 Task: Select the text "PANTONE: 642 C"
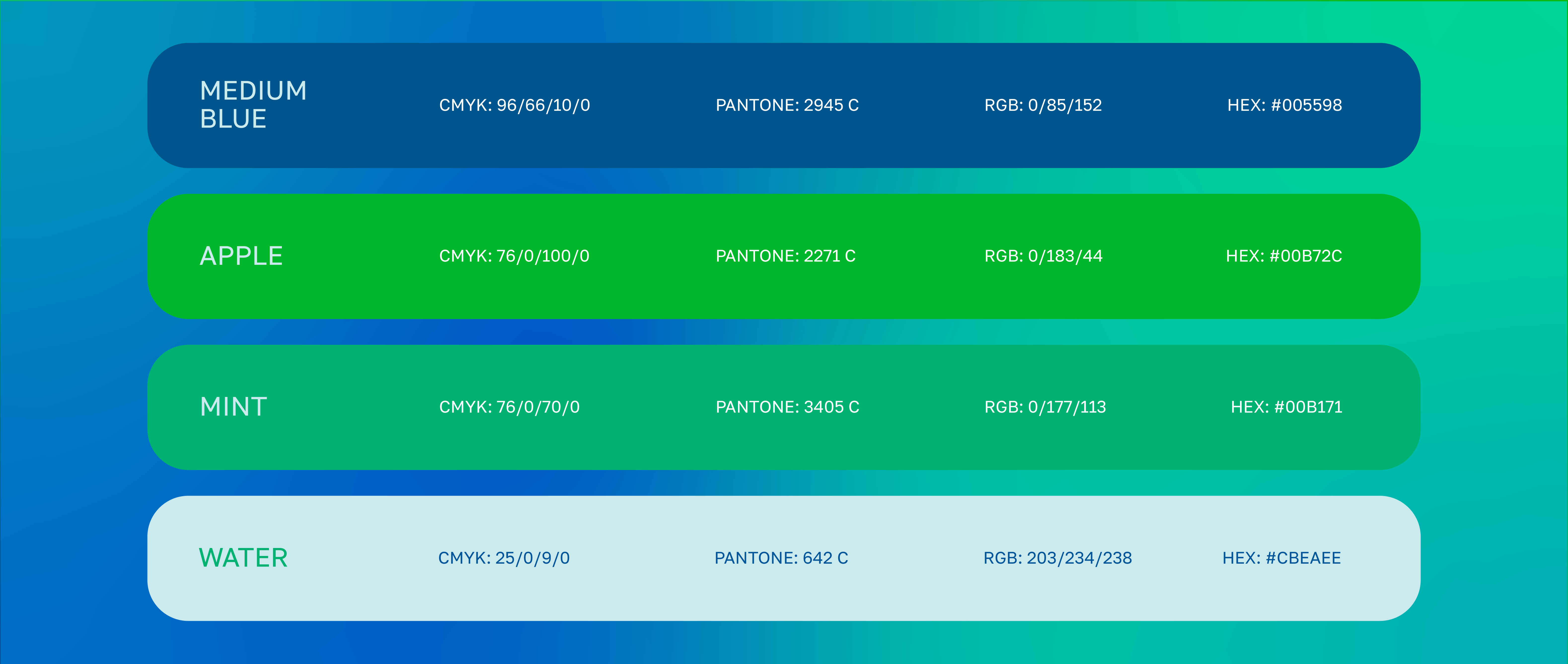[x=781, y=558]
